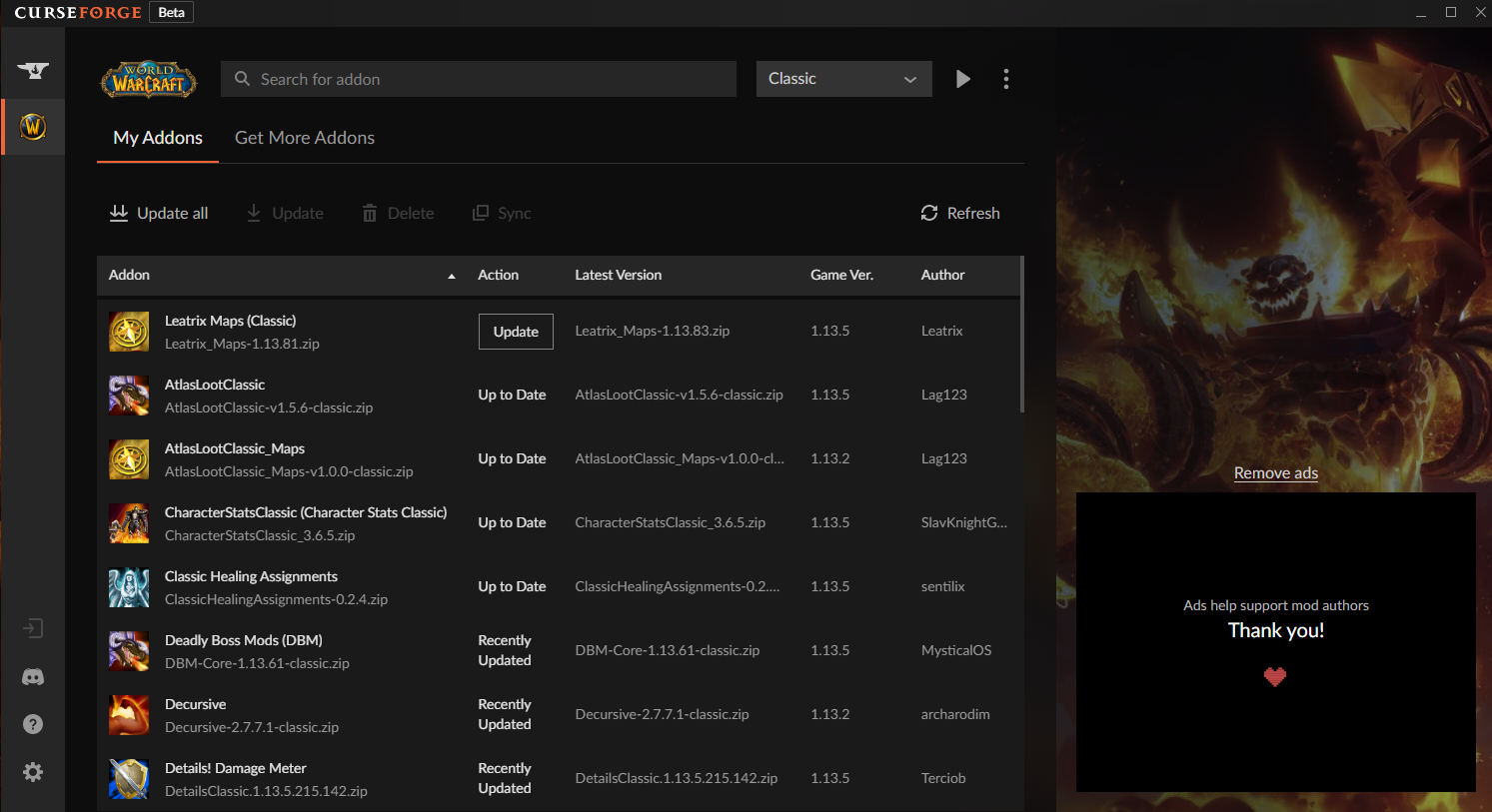
Task: Click the author name MysticalOS
Action: 956,650
